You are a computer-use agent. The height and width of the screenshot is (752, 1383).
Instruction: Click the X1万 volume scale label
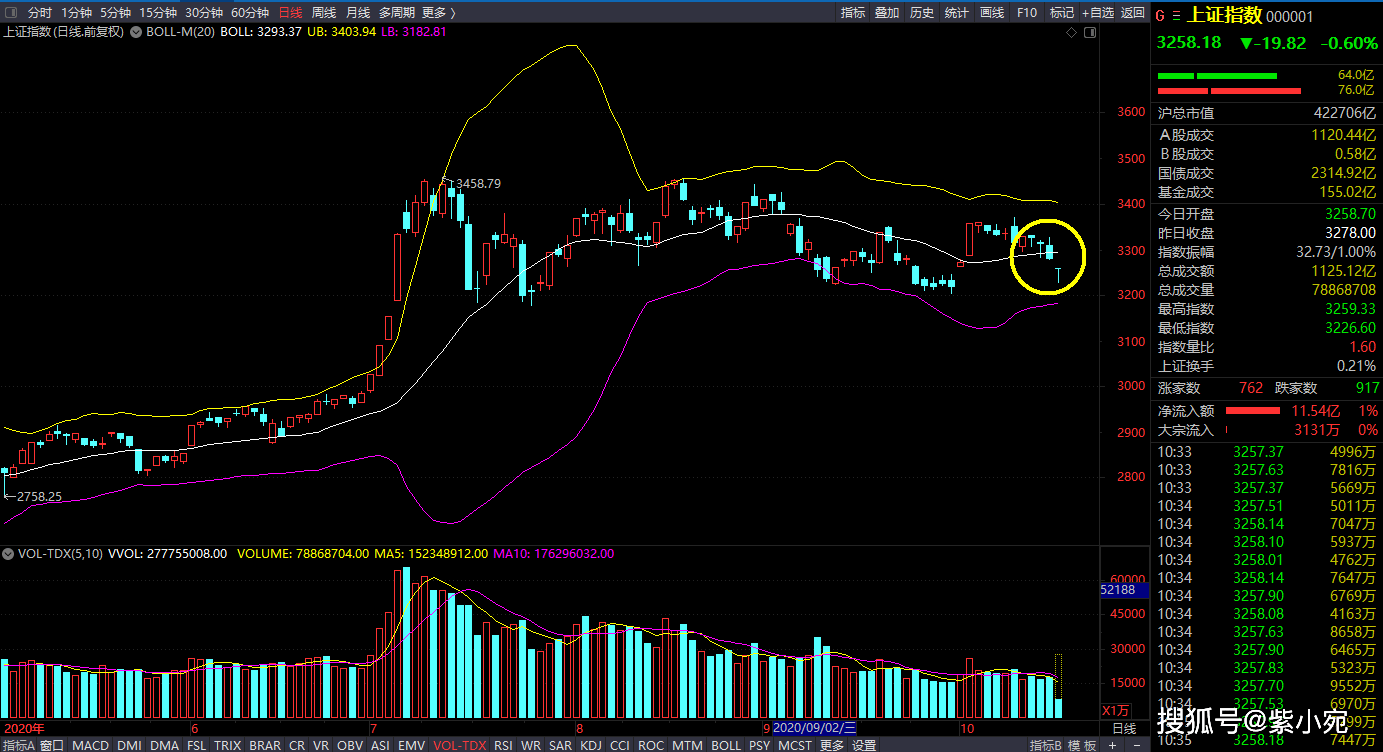click(1115, 710)
